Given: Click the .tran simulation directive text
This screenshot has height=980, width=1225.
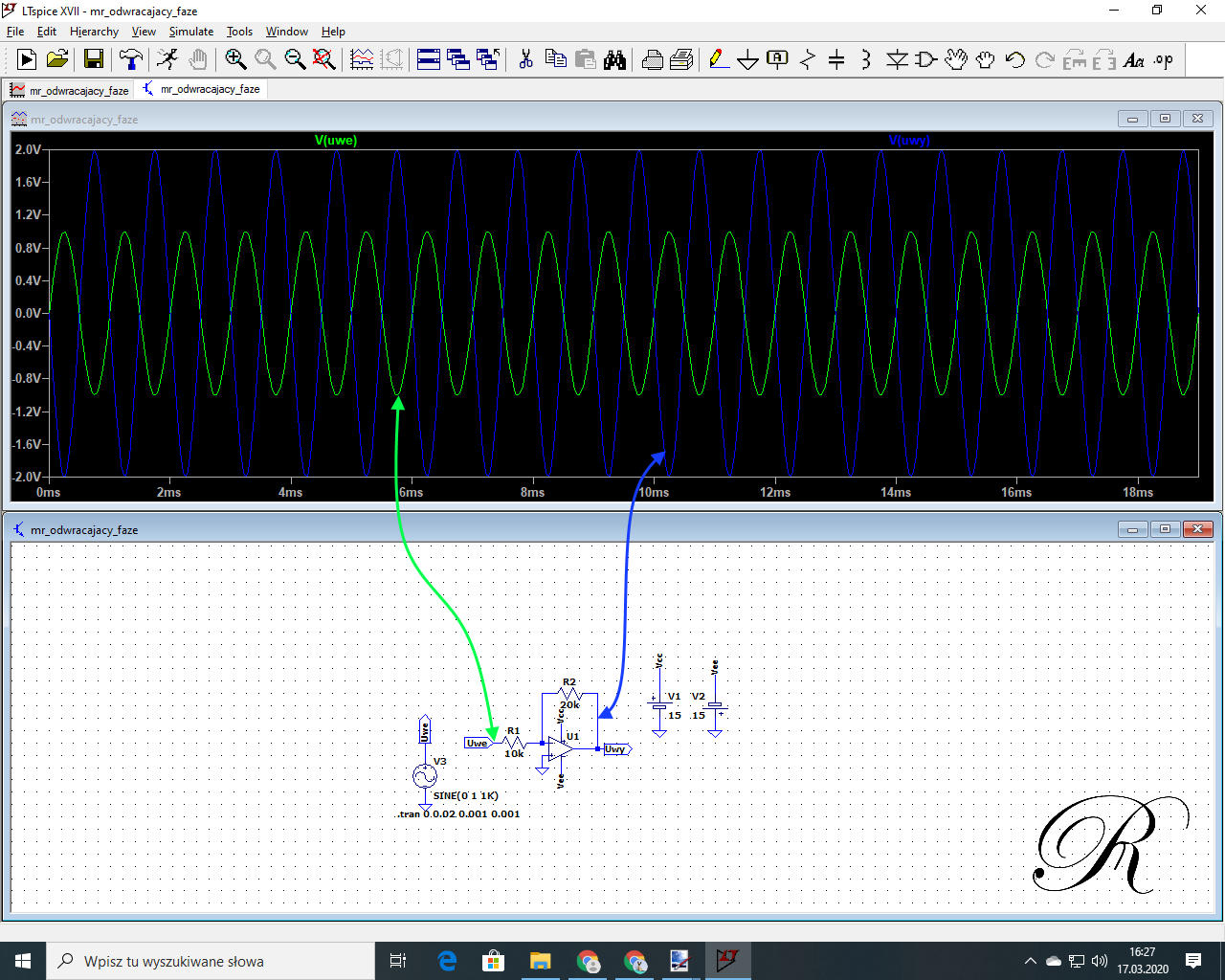Looking at the screenshot, I should click(x=458, y=813).
